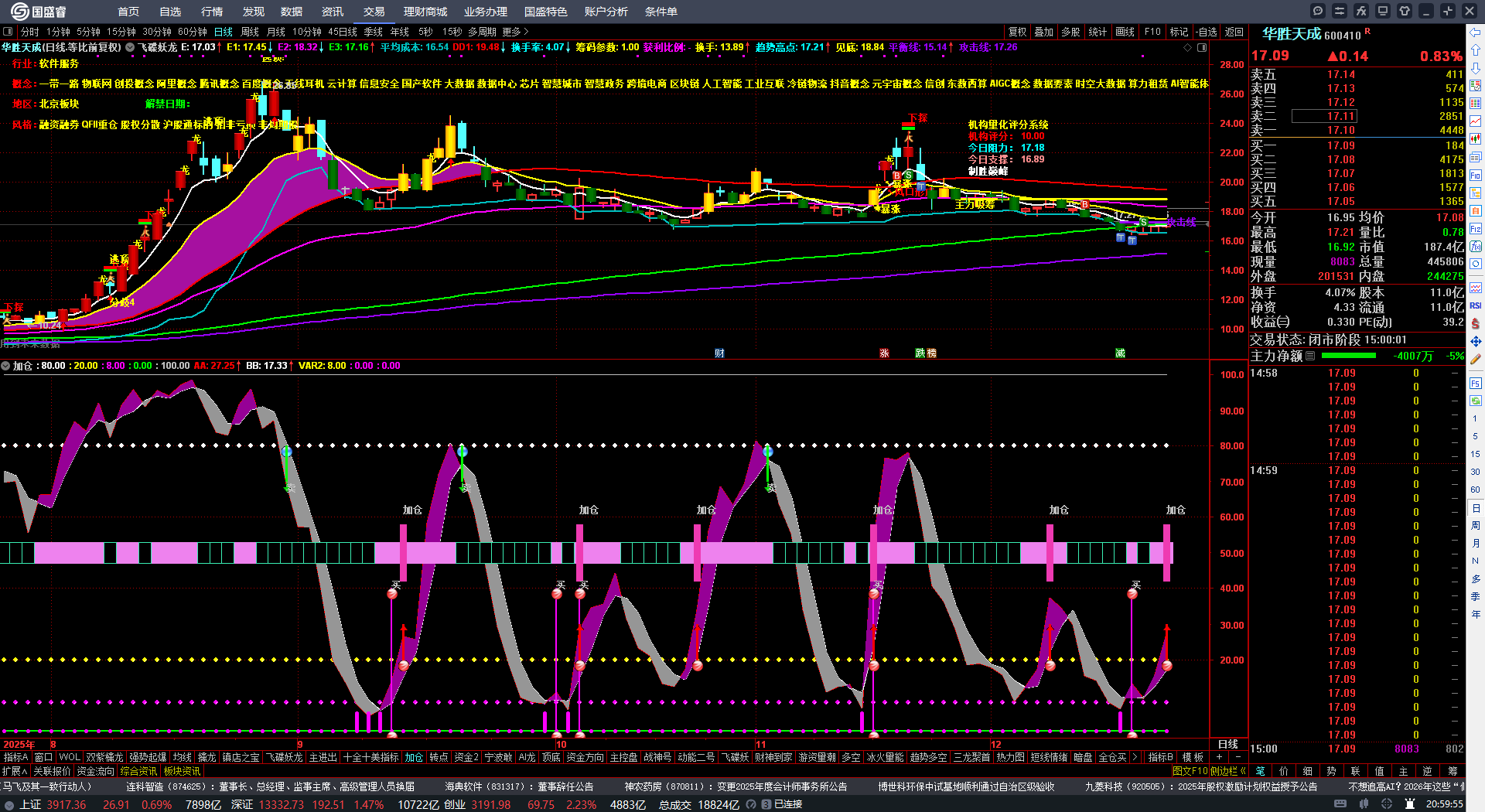The height and width of the screenshot is (812, 1485).
Task: Toggle the 标记 marker option
Action: (1179, 32)
